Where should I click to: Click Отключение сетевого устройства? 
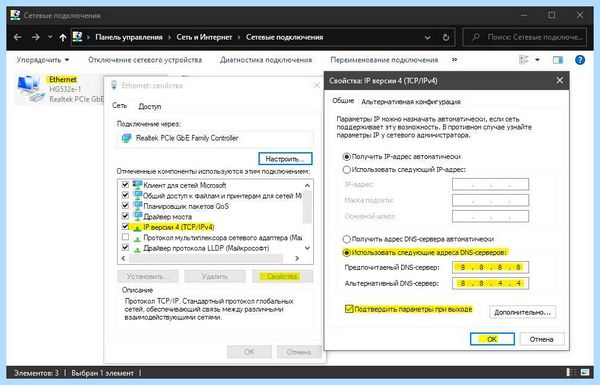(x=145, y=60)
